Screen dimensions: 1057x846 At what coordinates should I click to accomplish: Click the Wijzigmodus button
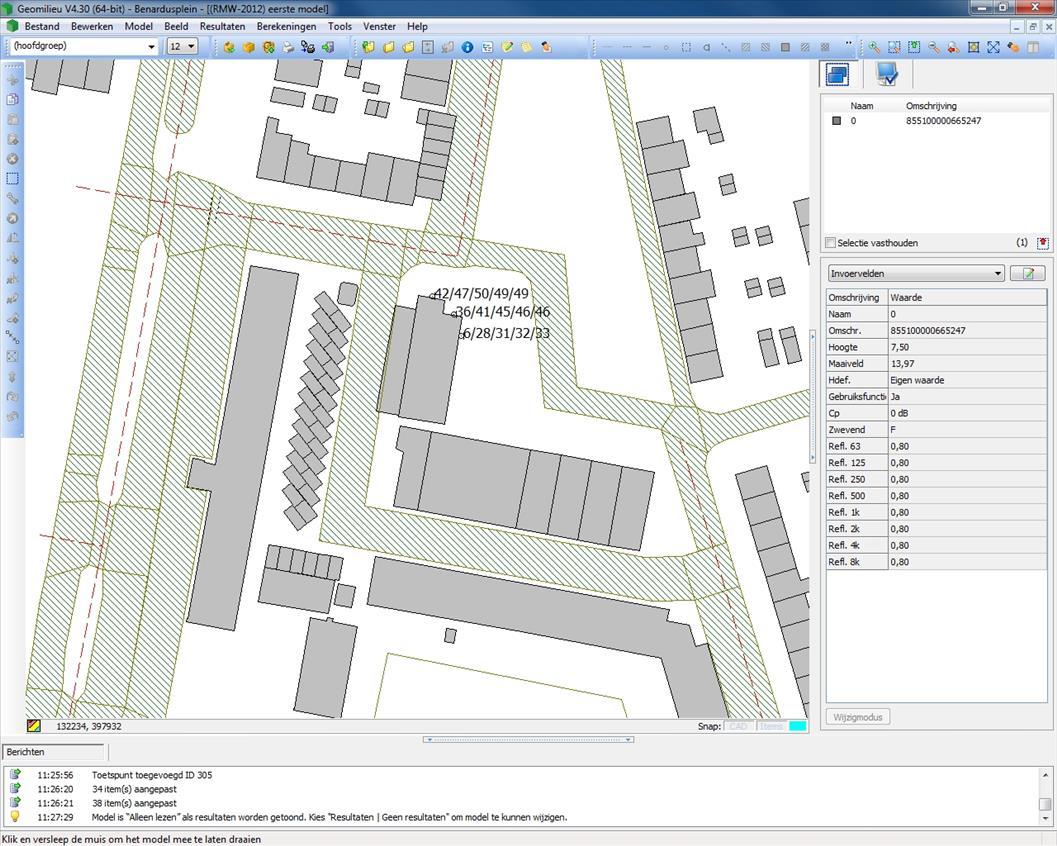(x=858, y=717)
